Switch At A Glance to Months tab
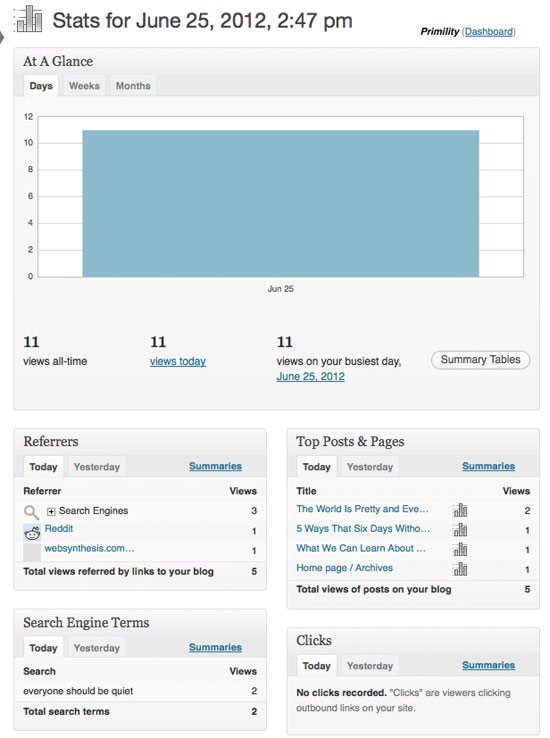550x738 pixels. pyautogui.click(x=133, y=86)
